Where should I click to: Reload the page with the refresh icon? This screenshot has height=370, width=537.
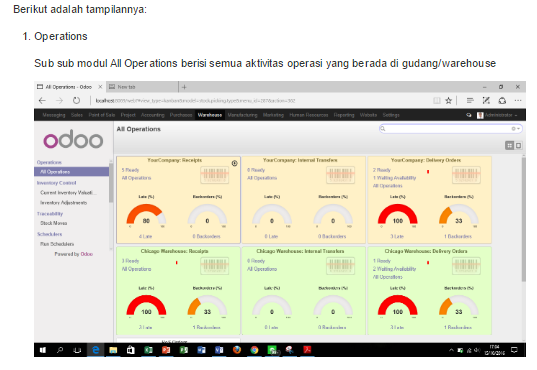[x=76, y=100]
